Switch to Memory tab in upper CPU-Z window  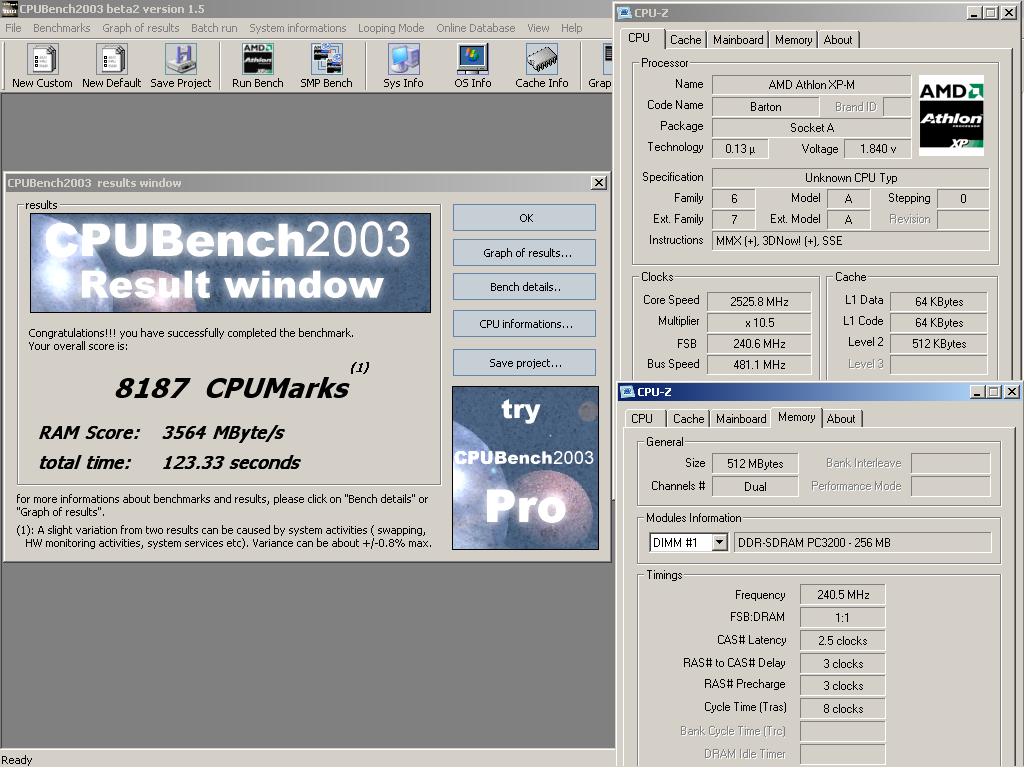[793, 40]
